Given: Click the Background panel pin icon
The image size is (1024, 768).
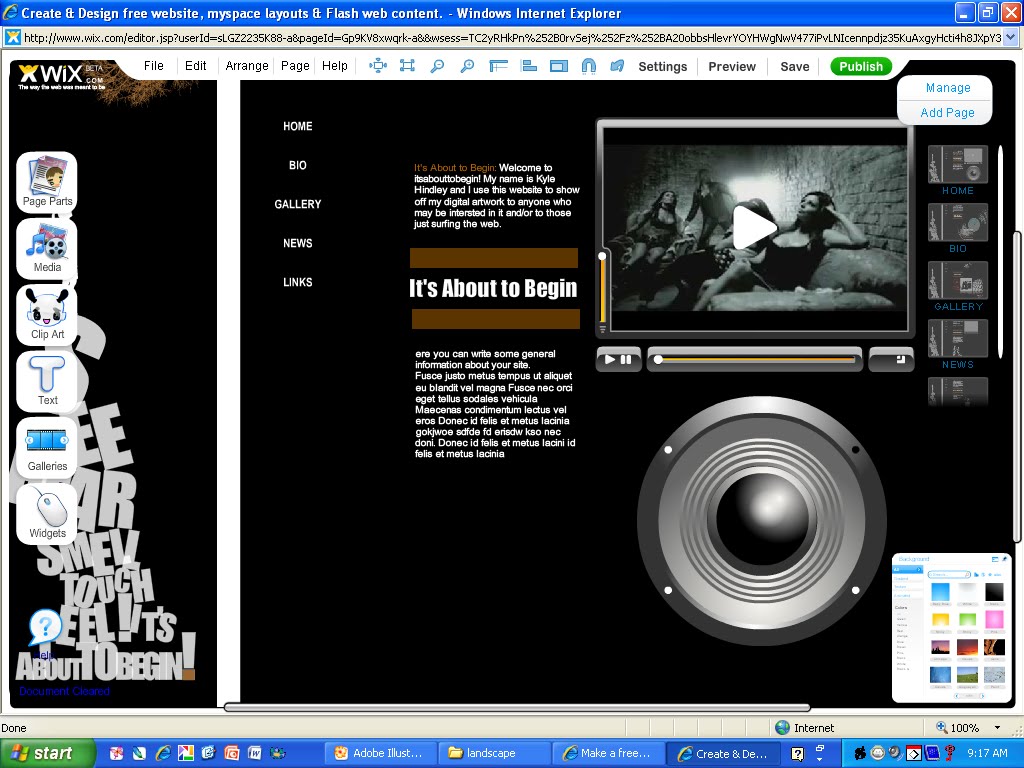Looking at the screenshot, I should 1004,560.
